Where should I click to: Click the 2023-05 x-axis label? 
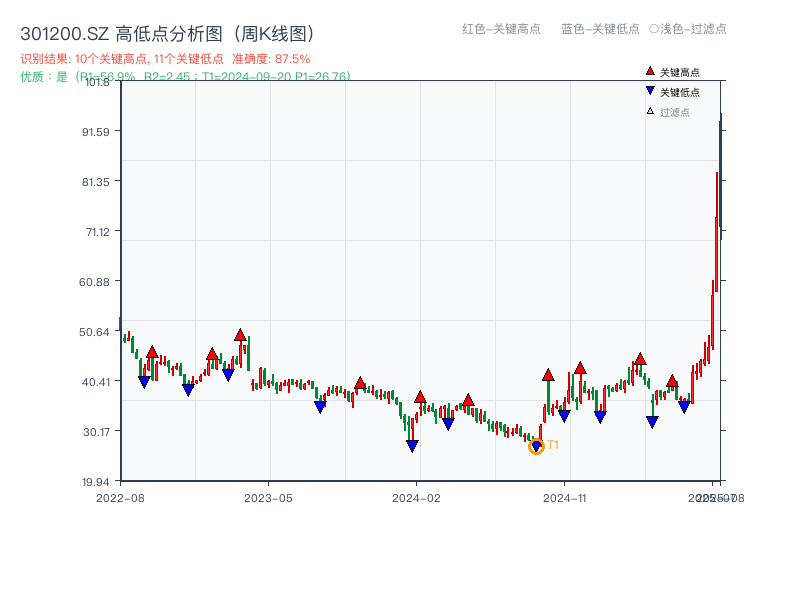tap(268, 498)
